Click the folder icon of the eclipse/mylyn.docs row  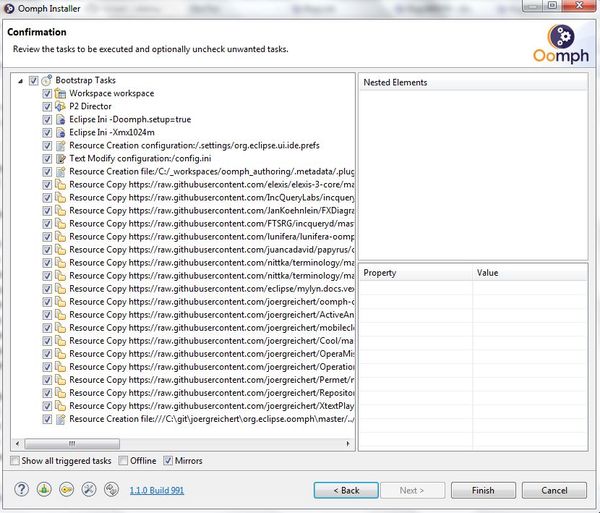[60, 288]
